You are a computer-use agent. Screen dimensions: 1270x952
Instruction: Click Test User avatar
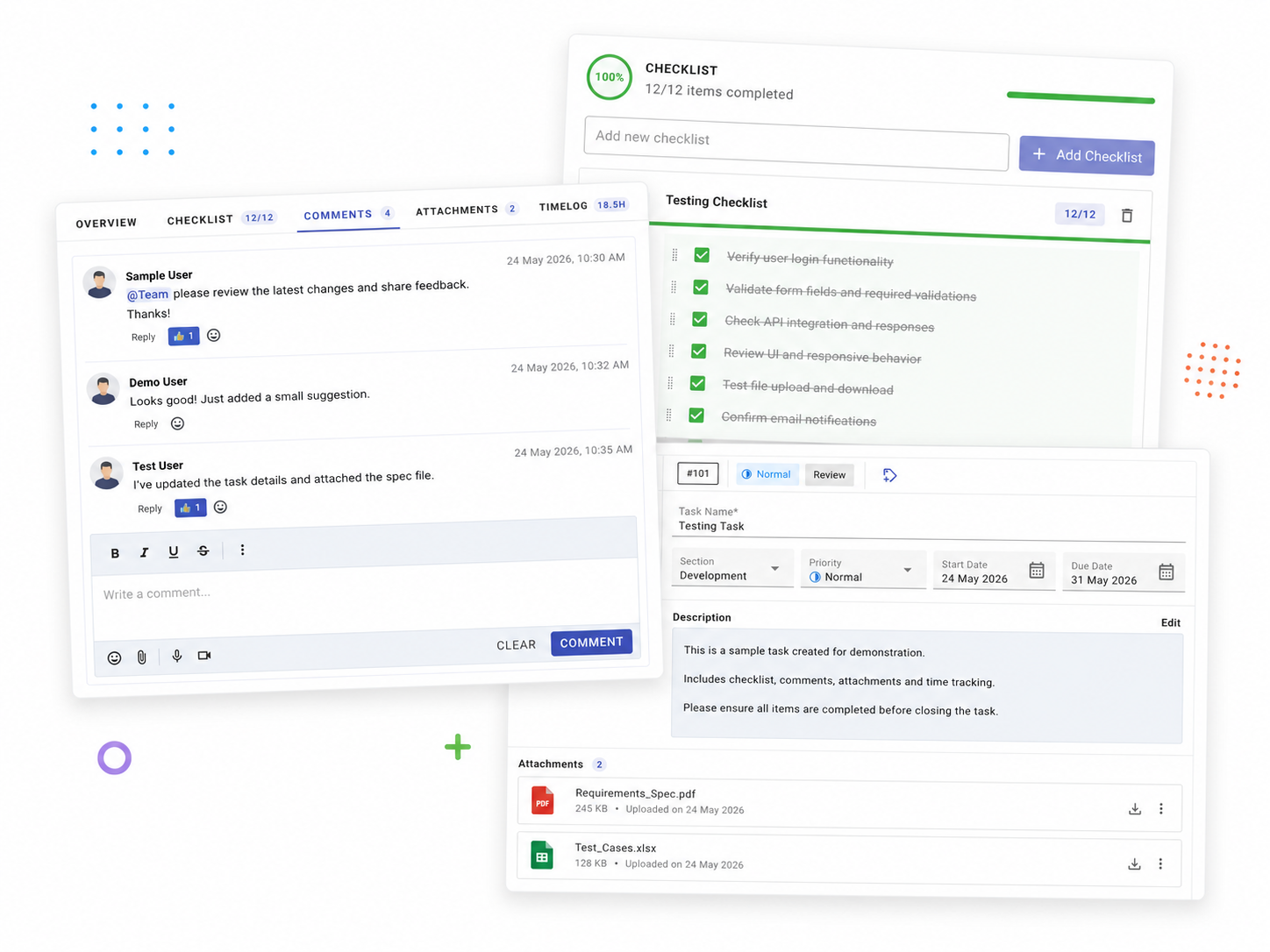107,474
